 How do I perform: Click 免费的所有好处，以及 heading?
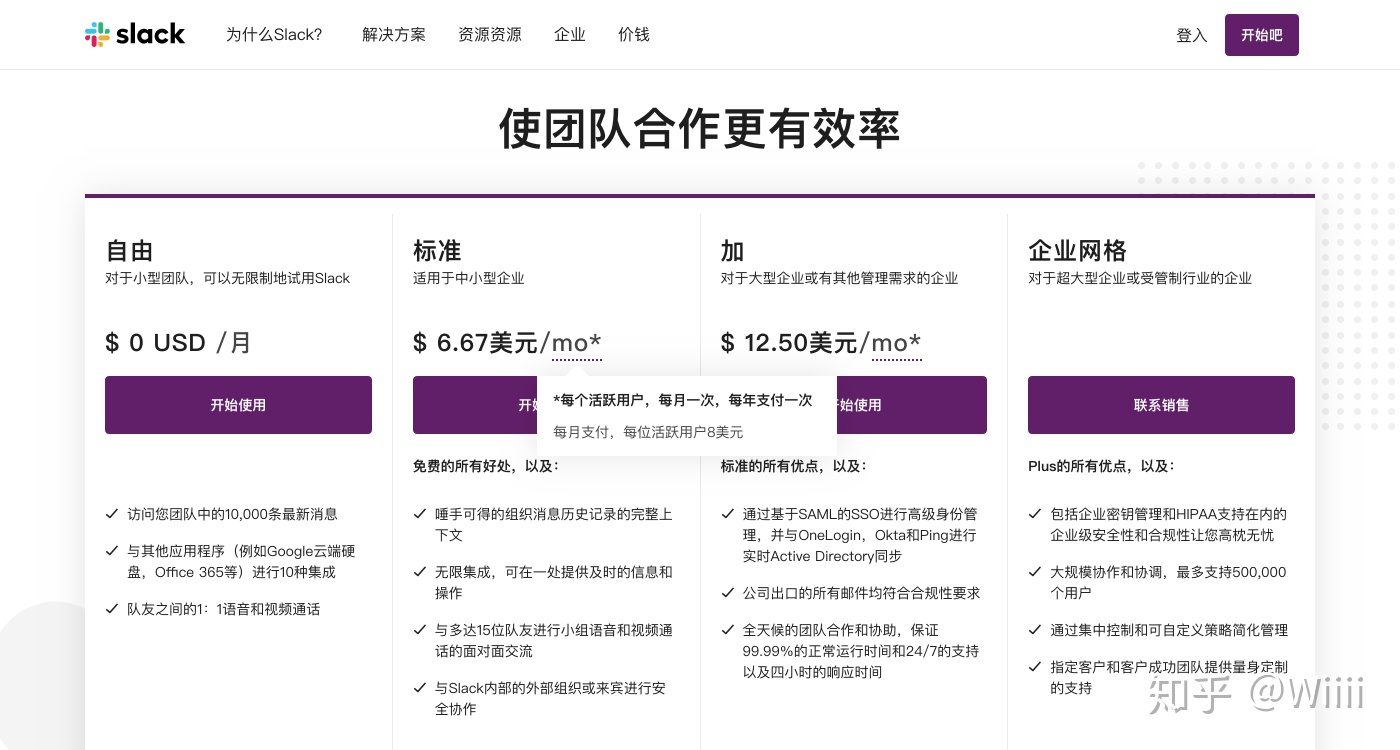click(486, 466)
